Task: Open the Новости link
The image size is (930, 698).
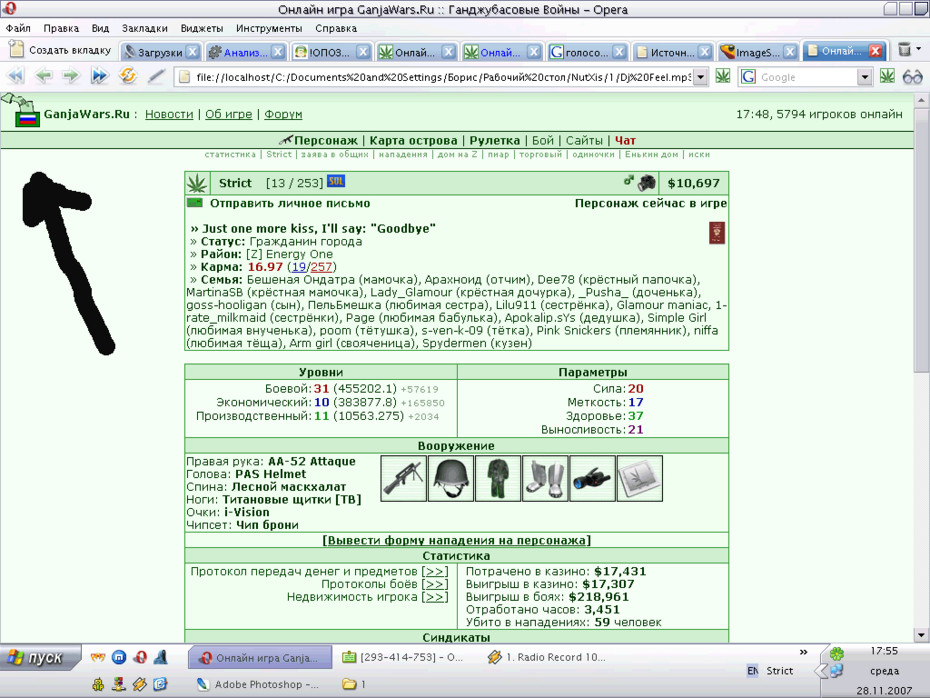Action: coord(169,114)
